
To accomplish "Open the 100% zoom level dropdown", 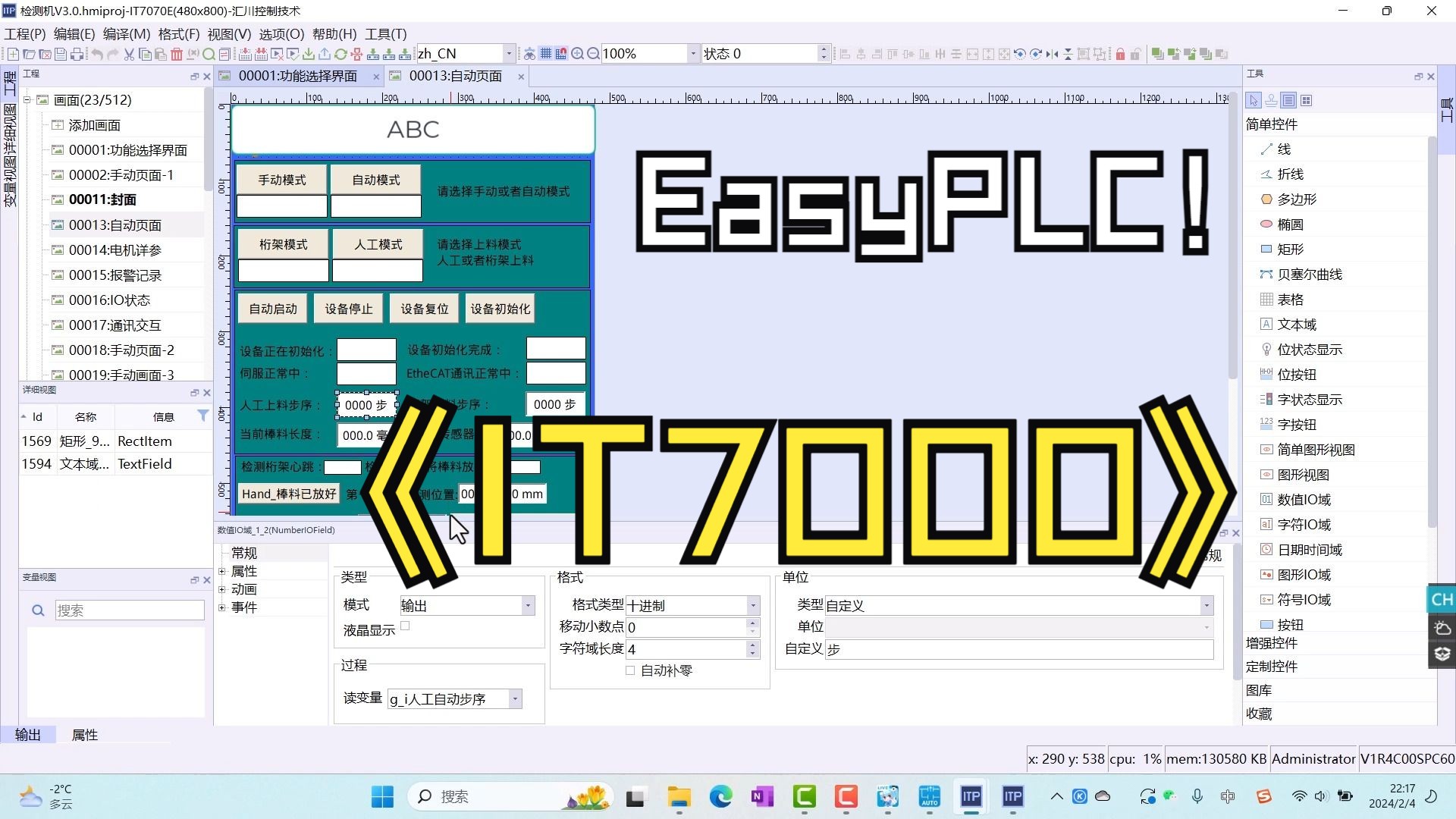I will pos(692,54).
